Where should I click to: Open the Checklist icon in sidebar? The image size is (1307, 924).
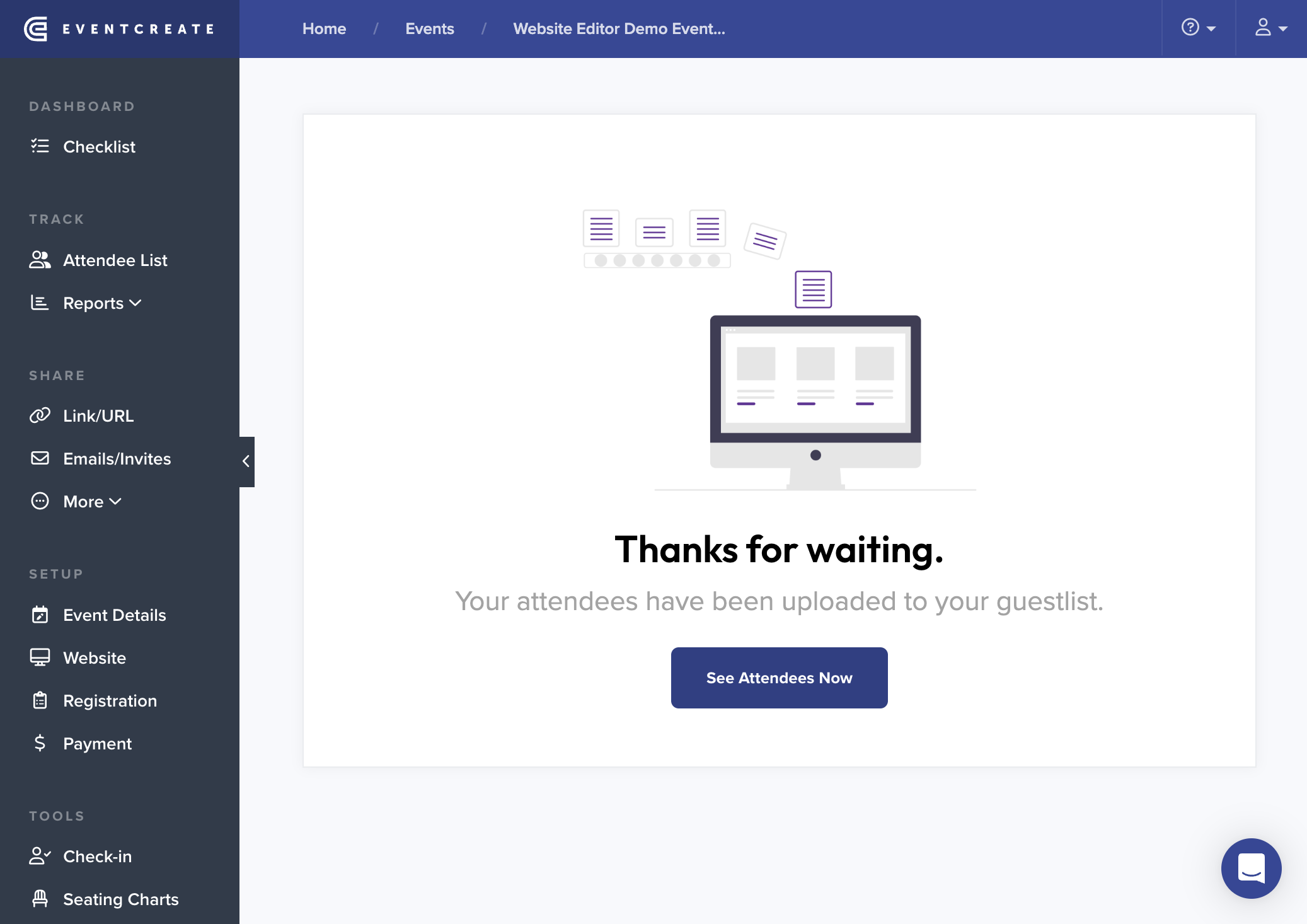pos(40,146)
